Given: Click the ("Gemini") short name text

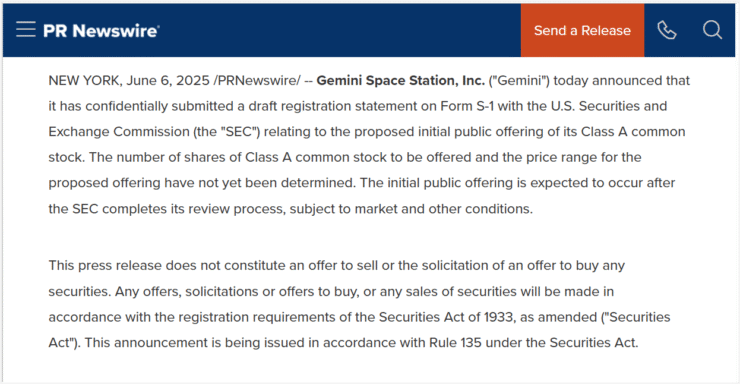Looking at the screenshot, I should (519, 81).
